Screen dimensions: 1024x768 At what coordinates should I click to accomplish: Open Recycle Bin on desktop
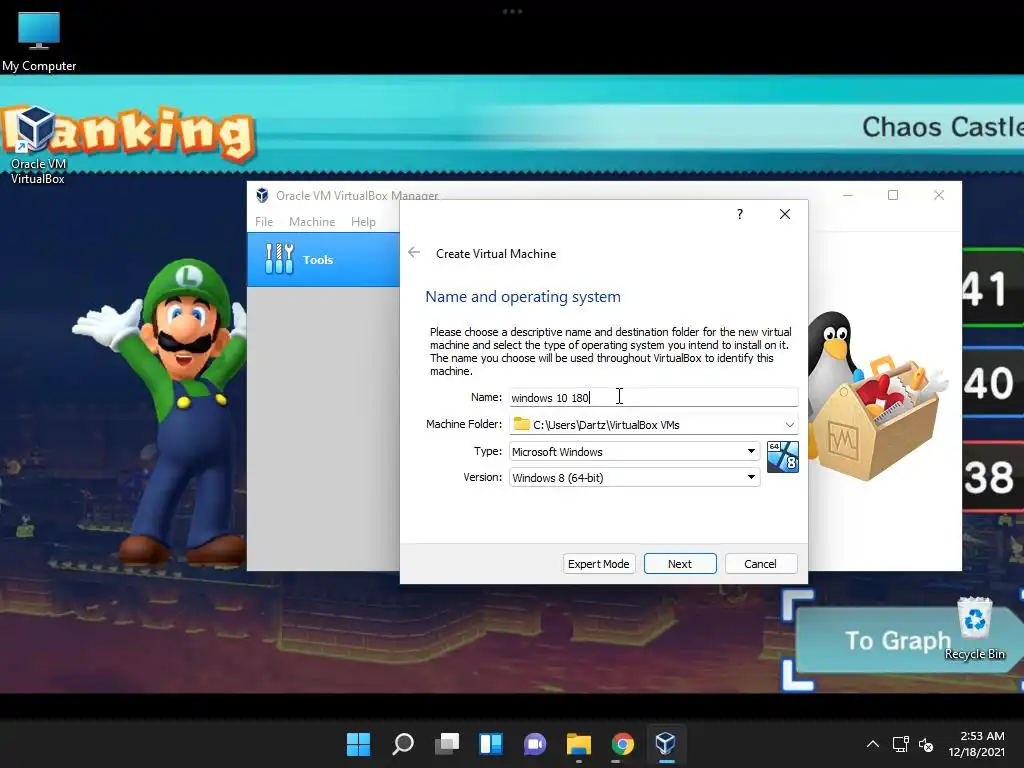click(974, 628)
